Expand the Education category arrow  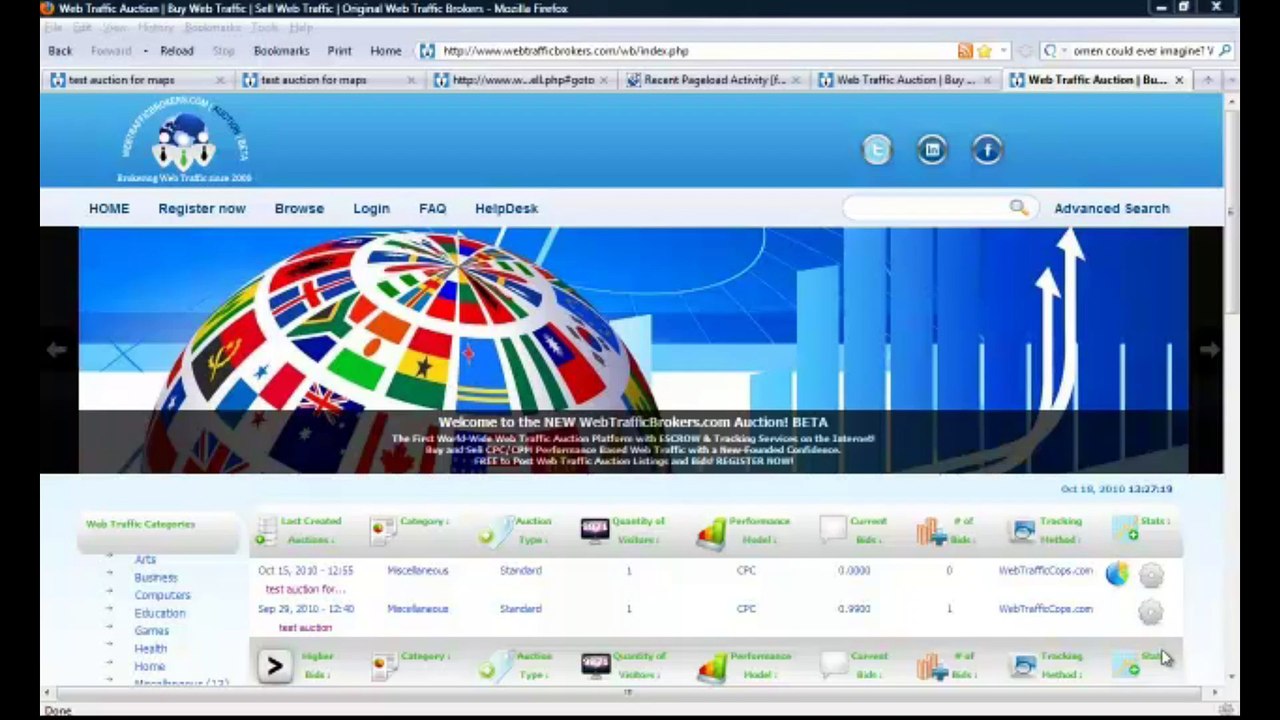click(x=110, y=609)
